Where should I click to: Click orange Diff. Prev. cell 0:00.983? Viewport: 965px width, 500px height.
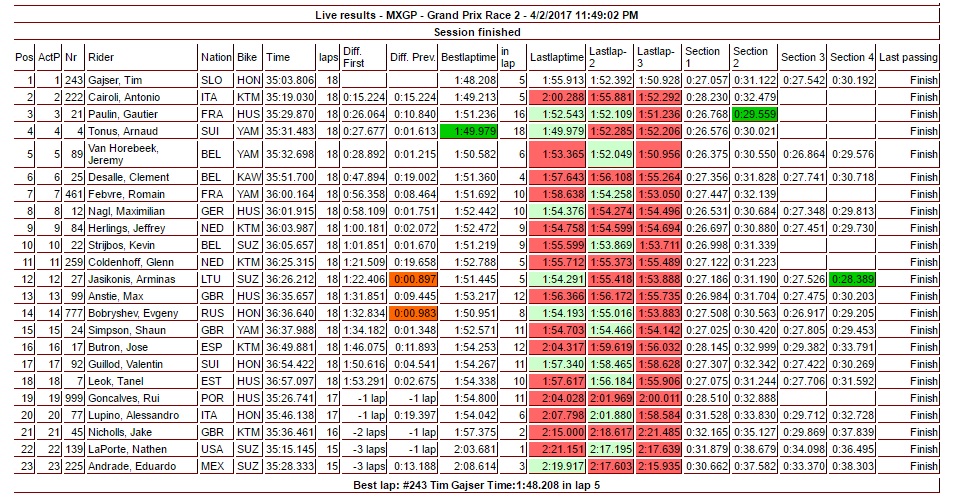(413, 312)
